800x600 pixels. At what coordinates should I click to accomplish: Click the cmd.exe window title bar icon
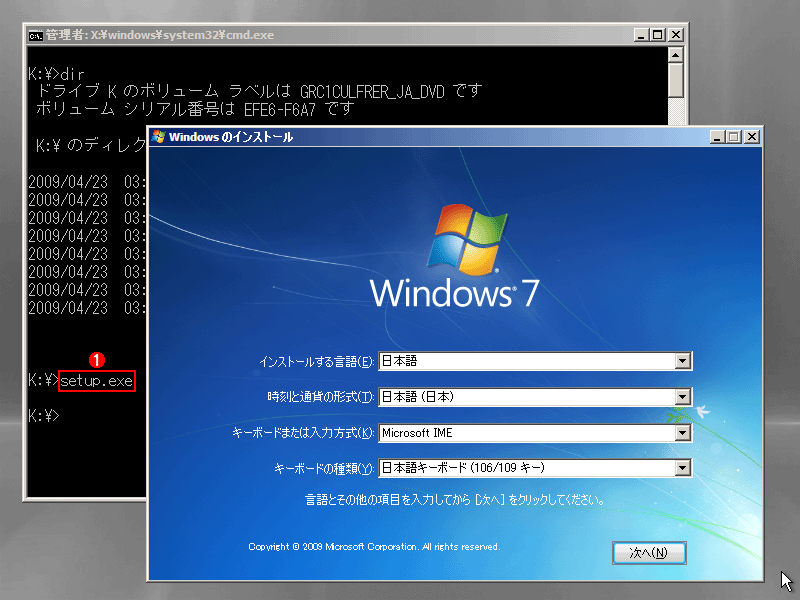click(x=35, y=35)
